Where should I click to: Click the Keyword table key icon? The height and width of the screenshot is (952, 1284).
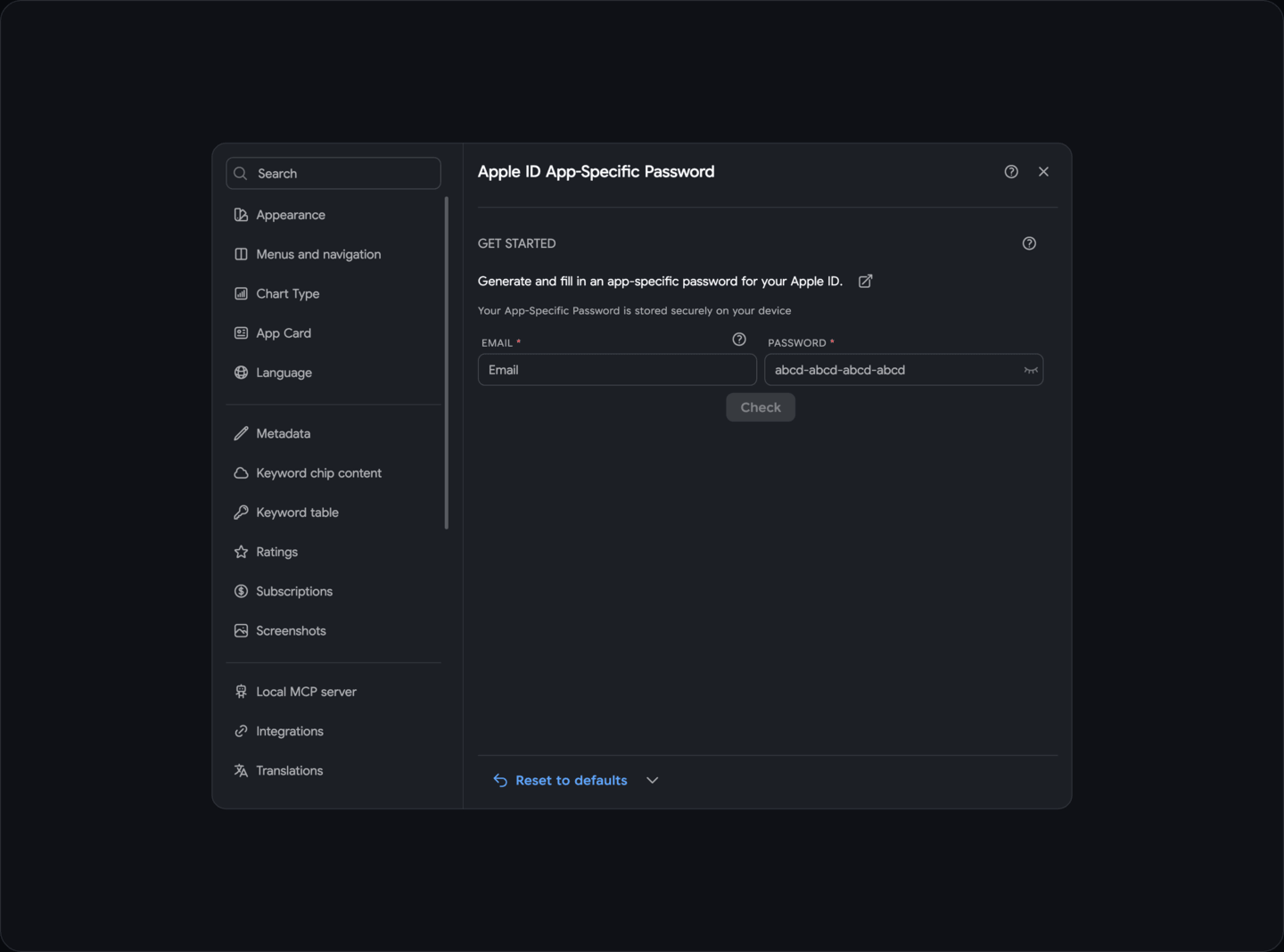[241, 513]
